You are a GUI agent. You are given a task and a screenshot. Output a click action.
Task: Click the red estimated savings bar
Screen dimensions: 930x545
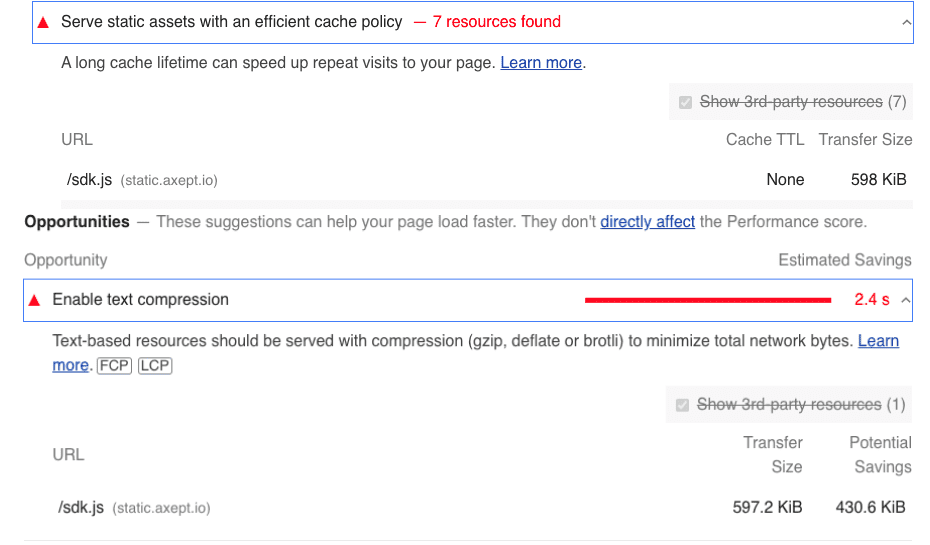click(708, 300)
